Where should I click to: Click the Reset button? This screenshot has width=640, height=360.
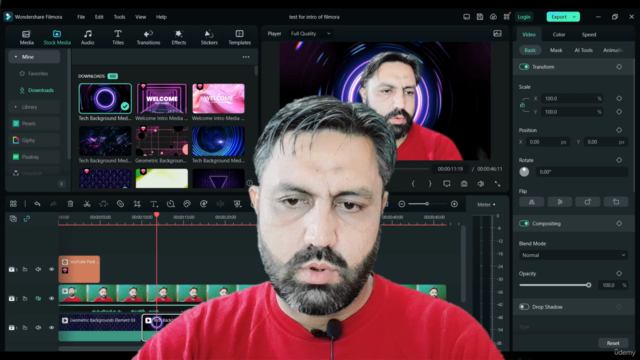pos(613,343)
